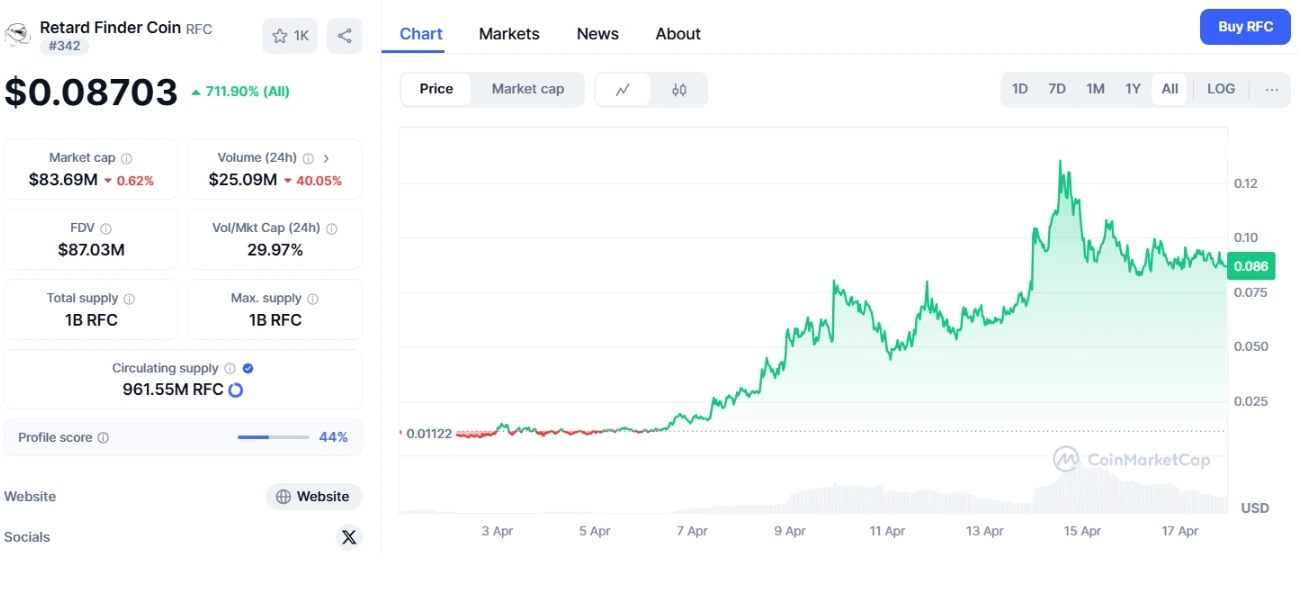
Task: Open the X (Twitter) social link icon
Action: tap(348, 537)
